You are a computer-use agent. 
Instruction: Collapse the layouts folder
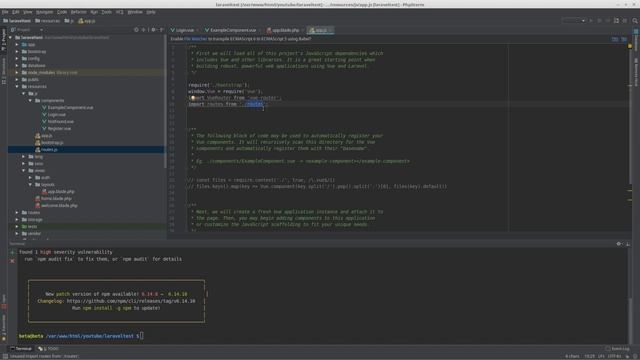(x=30, y=184)
